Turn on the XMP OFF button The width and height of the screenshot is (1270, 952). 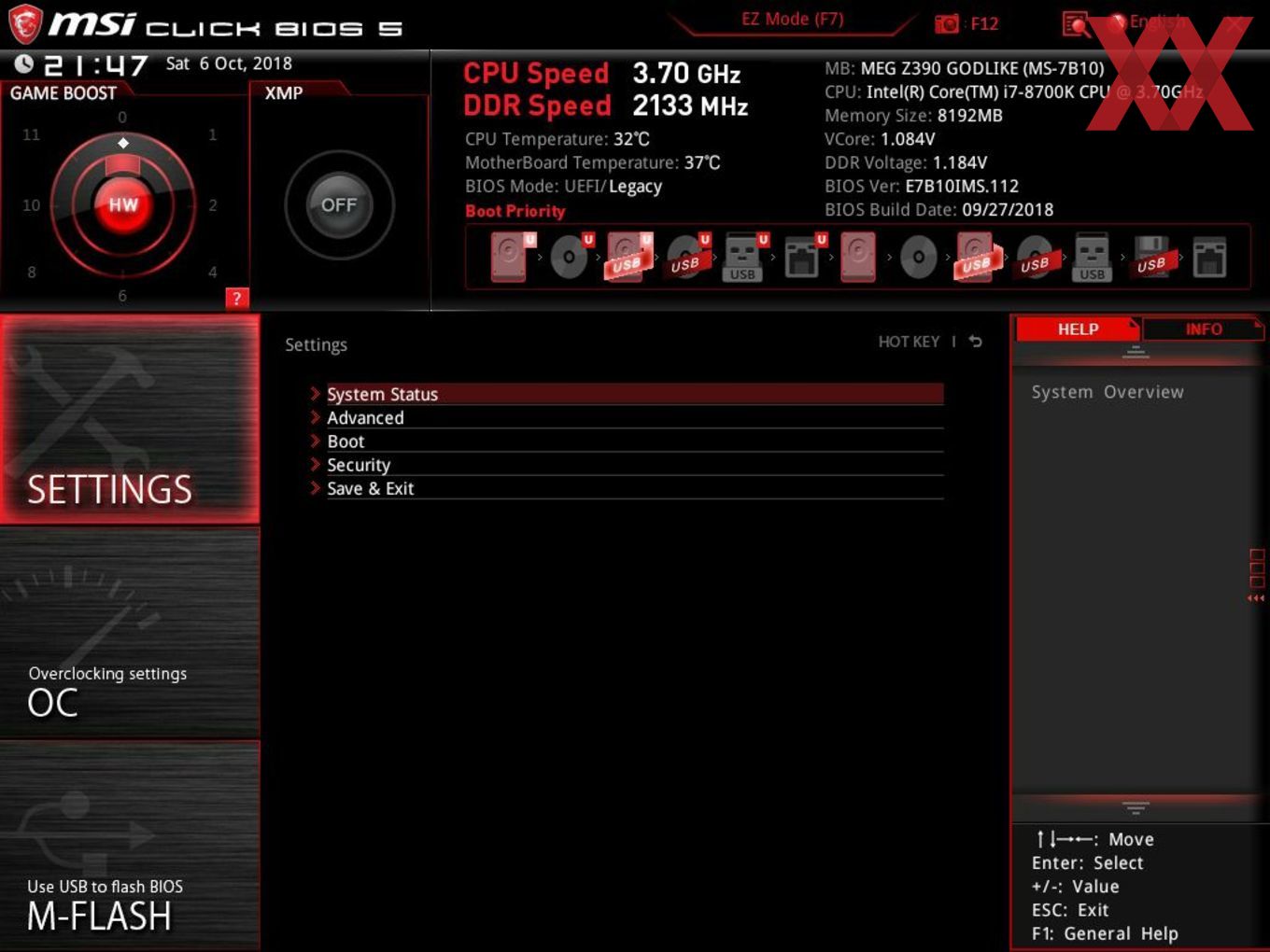(x=339, y=205)
